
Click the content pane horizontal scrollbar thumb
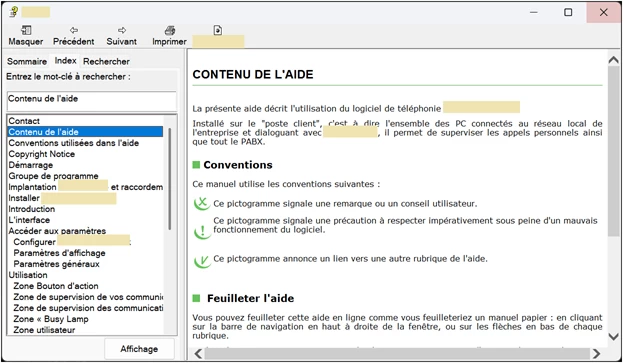pos(397,353)
